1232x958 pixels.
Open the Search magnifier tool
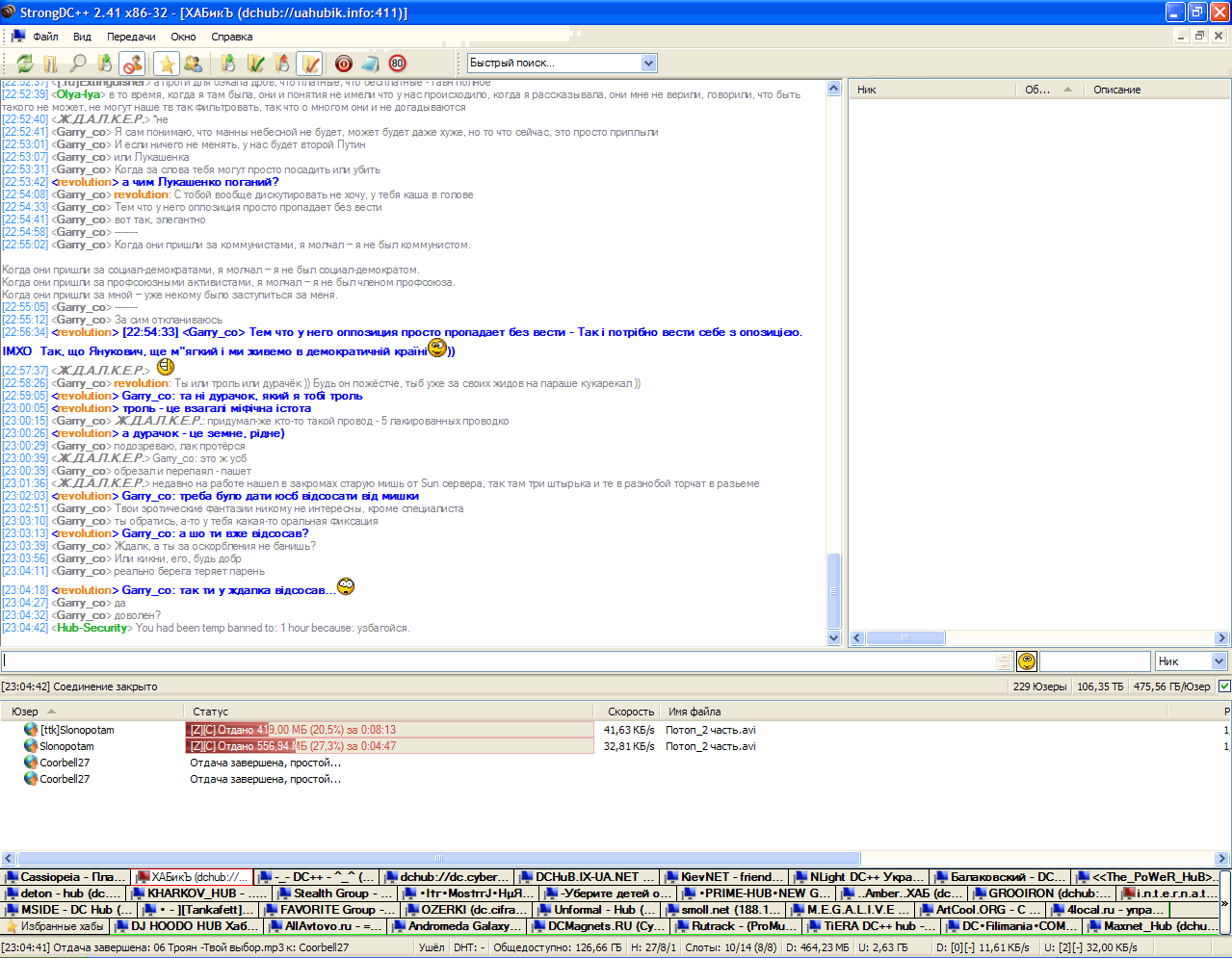click(78, 64)
